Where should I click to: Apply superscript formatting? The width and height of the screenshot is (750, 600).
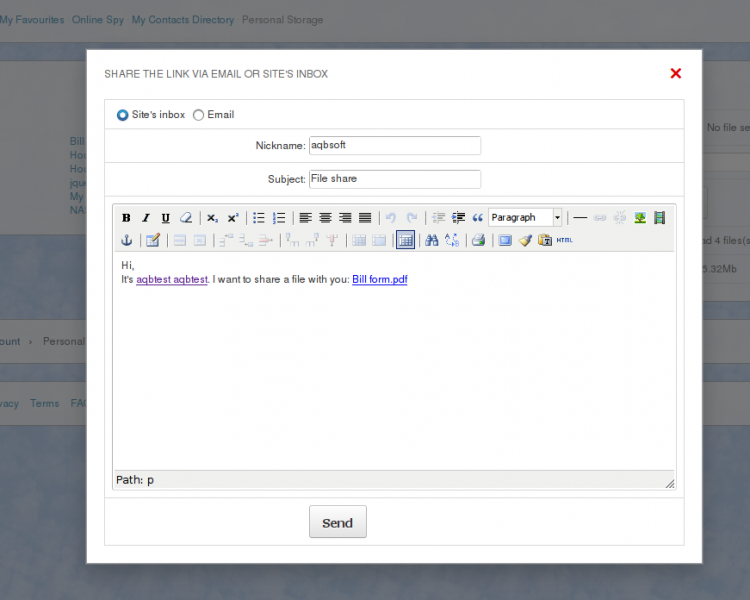[x=232, y=218]
